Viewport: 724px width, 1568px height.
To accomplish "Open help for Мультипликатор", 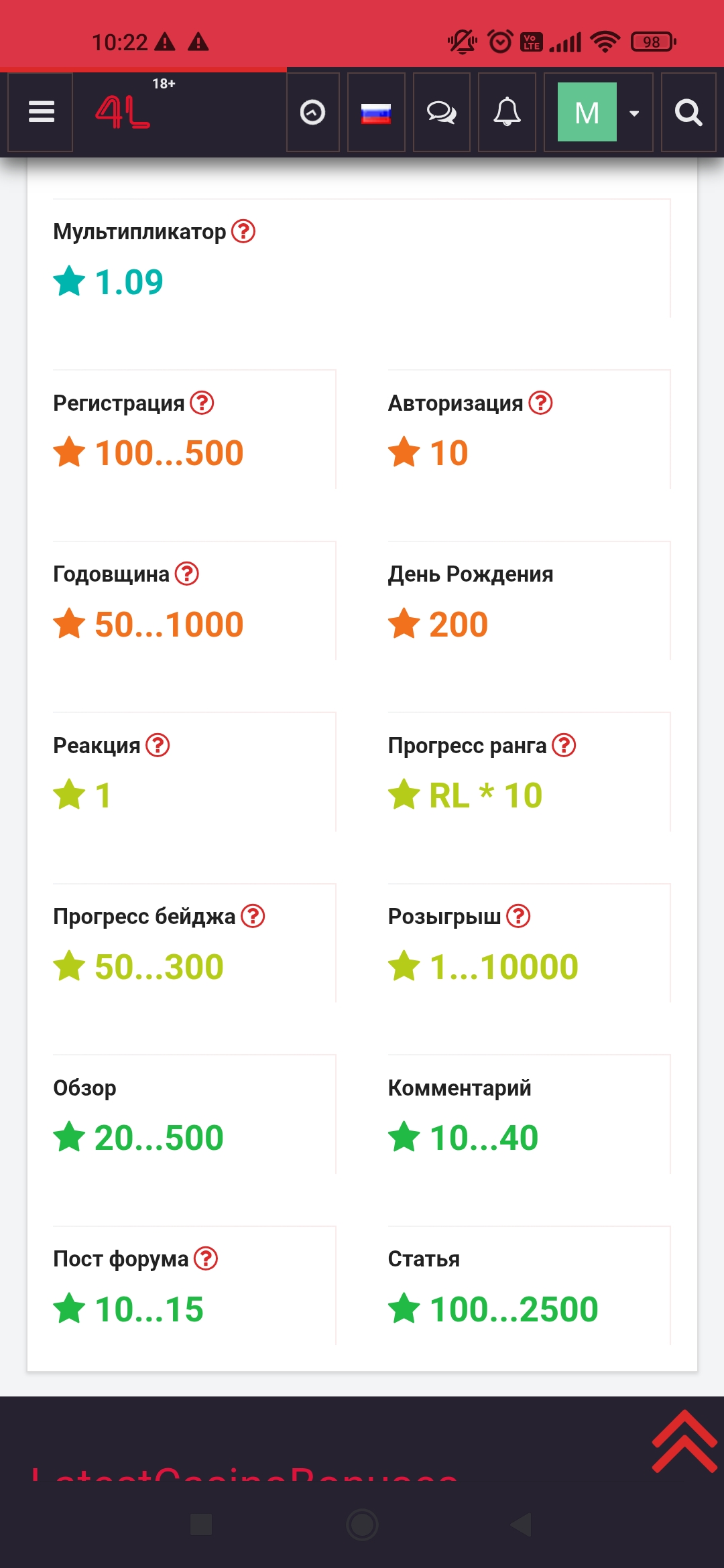I will [243, 231].
